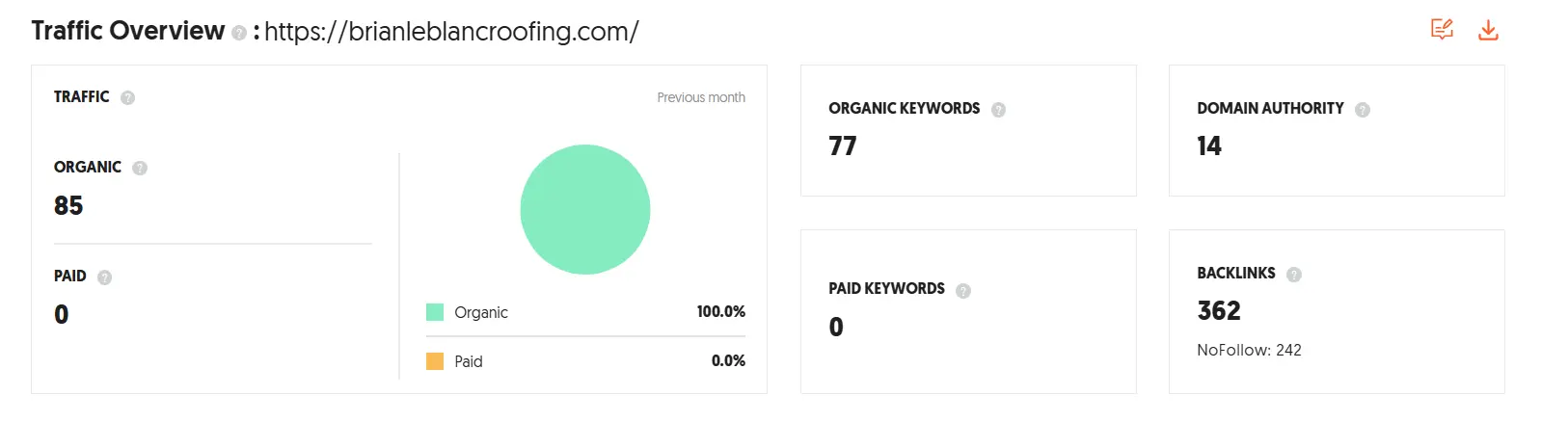Click the domain authority score 14

pos(1209,145)
